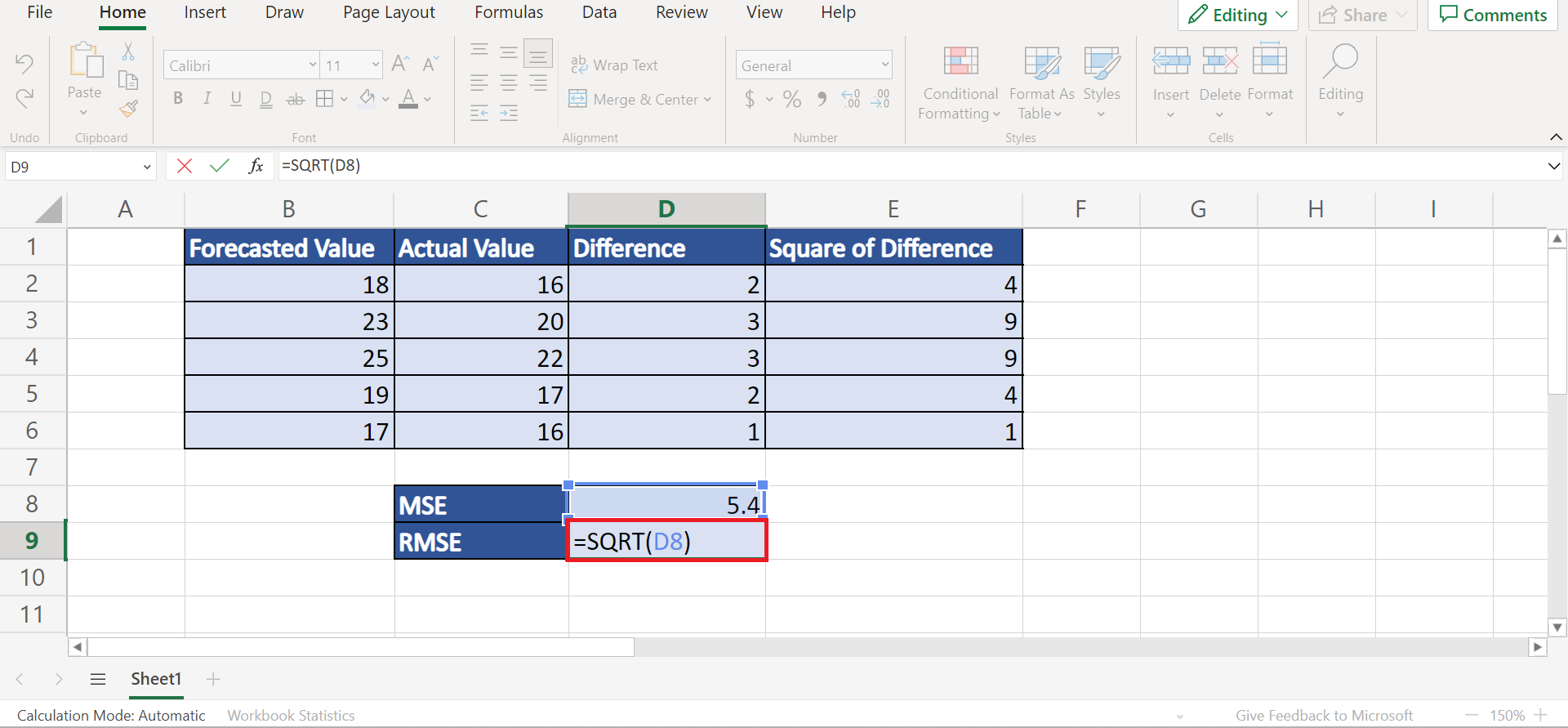Image resolution: width=1568 pixels, height=728 pixels.
Task: Click the zoom in plus button
Action: [1541, 715]
